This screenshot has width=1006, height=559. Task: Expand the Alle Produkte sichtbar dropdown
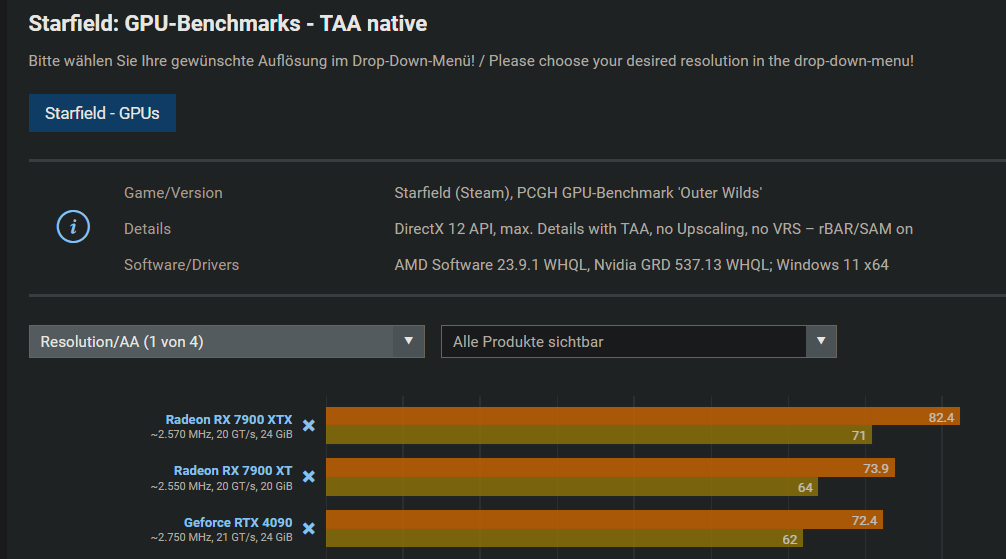(x=638, y=342)
